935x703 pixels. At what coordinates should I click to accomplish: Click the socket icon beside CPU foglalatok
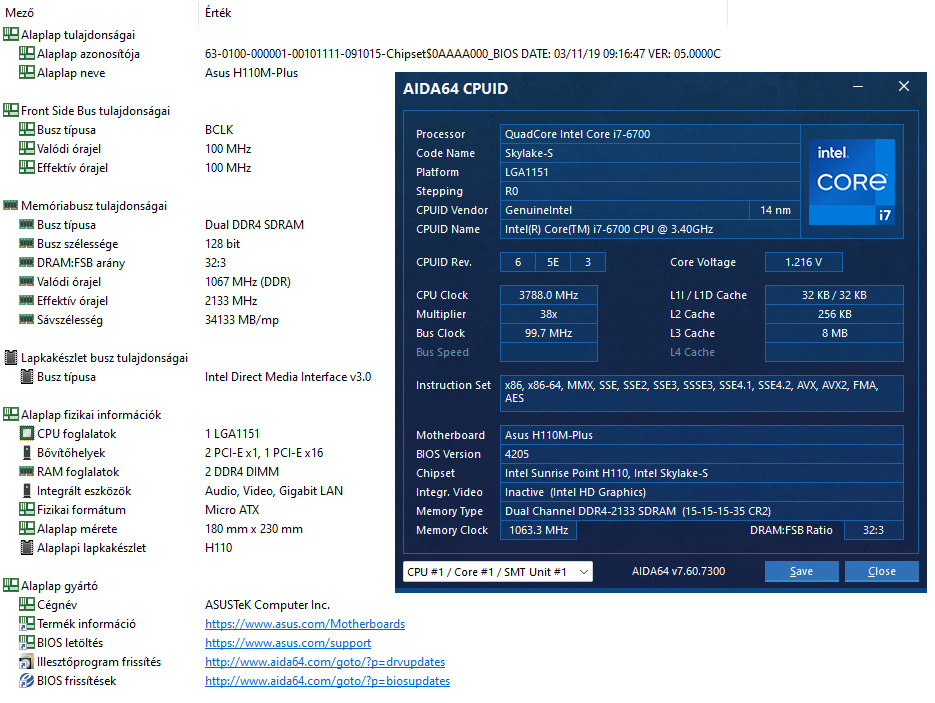27,433
